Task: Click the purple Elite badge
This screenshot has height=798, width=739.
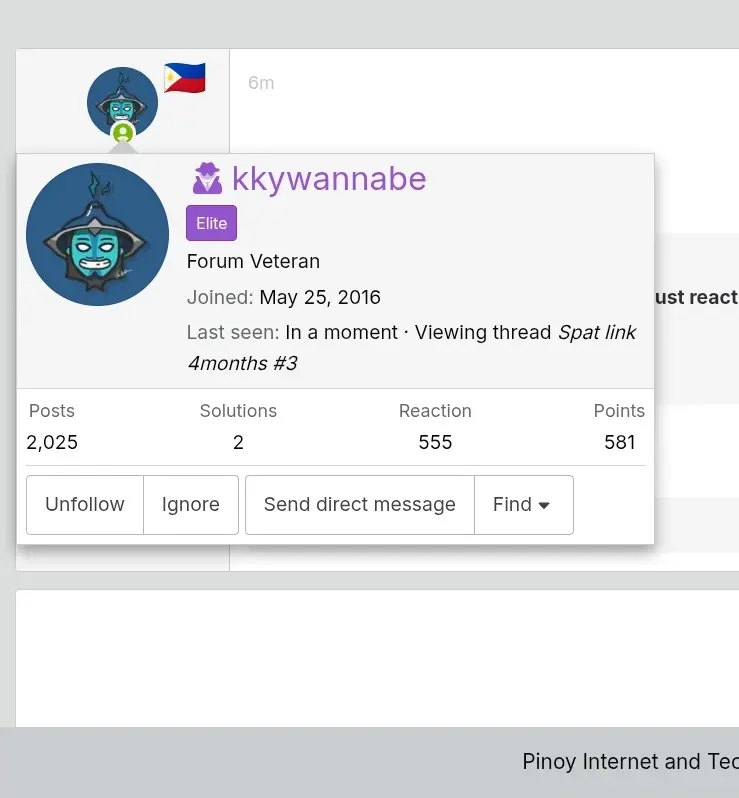Action: coord(211,223)
